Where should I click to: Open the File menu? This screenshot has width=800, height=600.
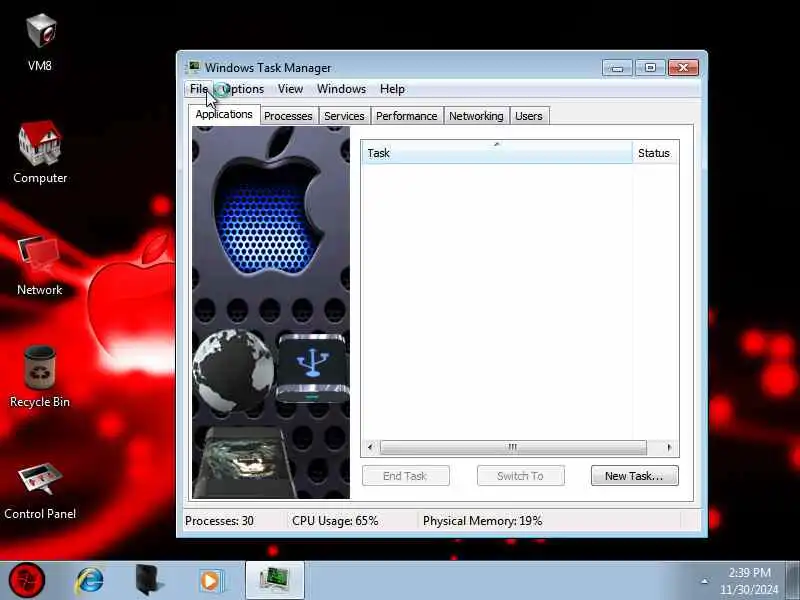[x=198, y=89]
